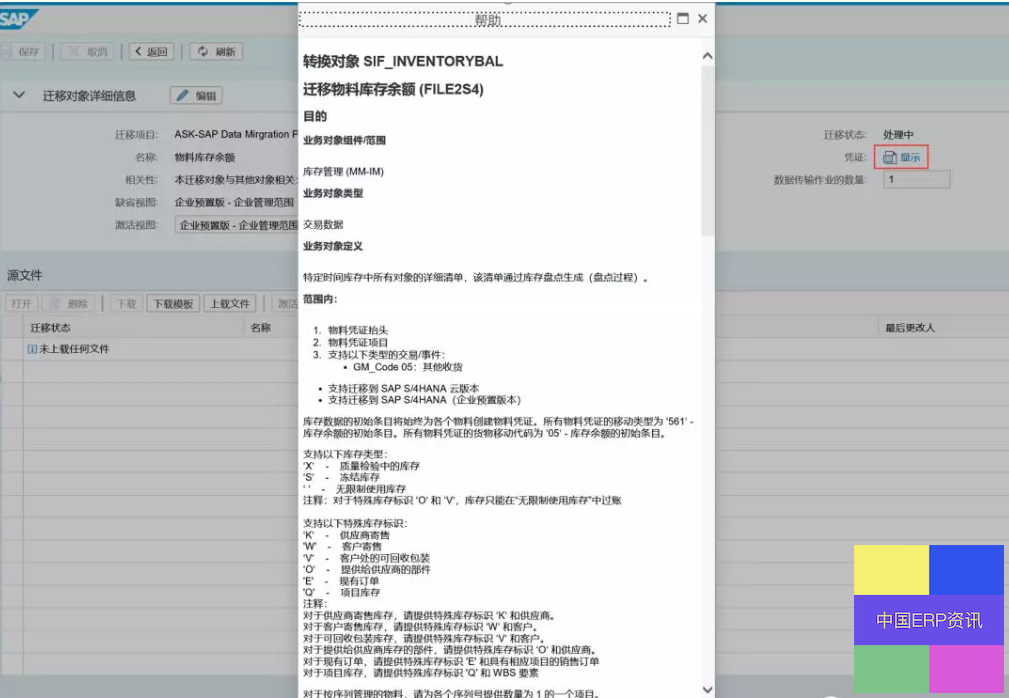Click the 物料库存余额 name value
The image size is (1009, 698).
tap(205, 157)
